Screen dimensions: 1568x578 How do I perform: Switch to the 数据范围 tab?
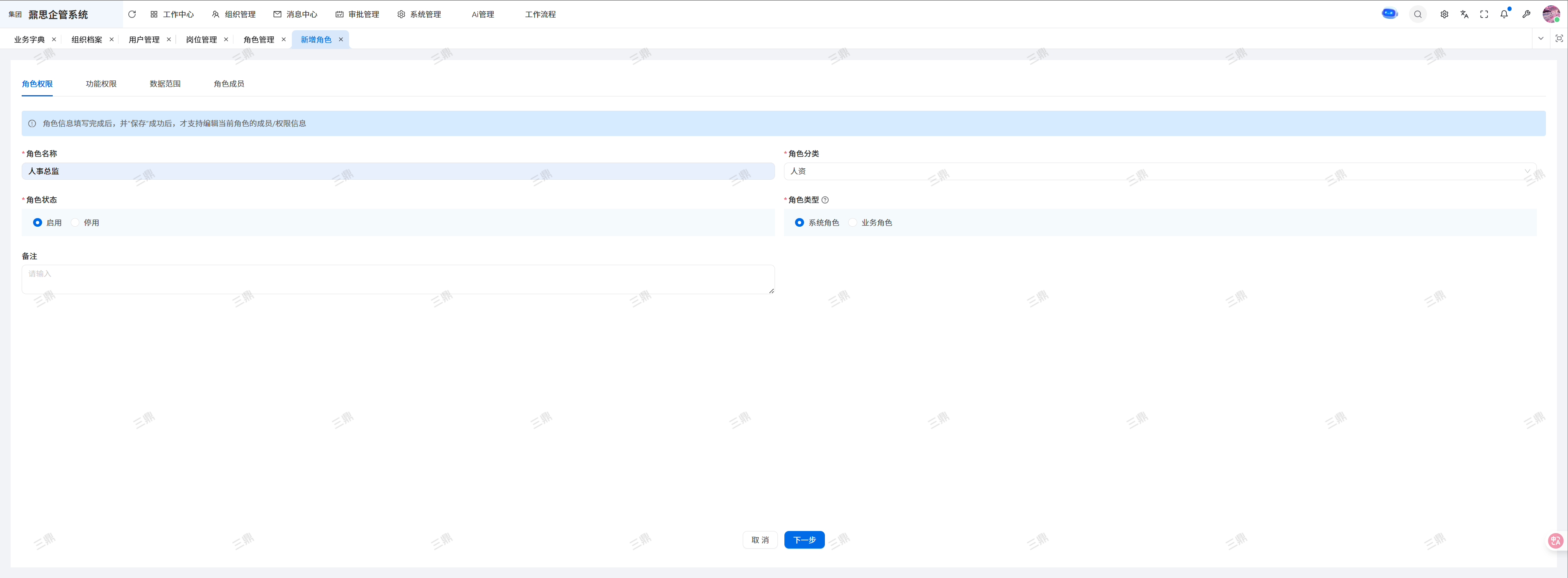165,84
